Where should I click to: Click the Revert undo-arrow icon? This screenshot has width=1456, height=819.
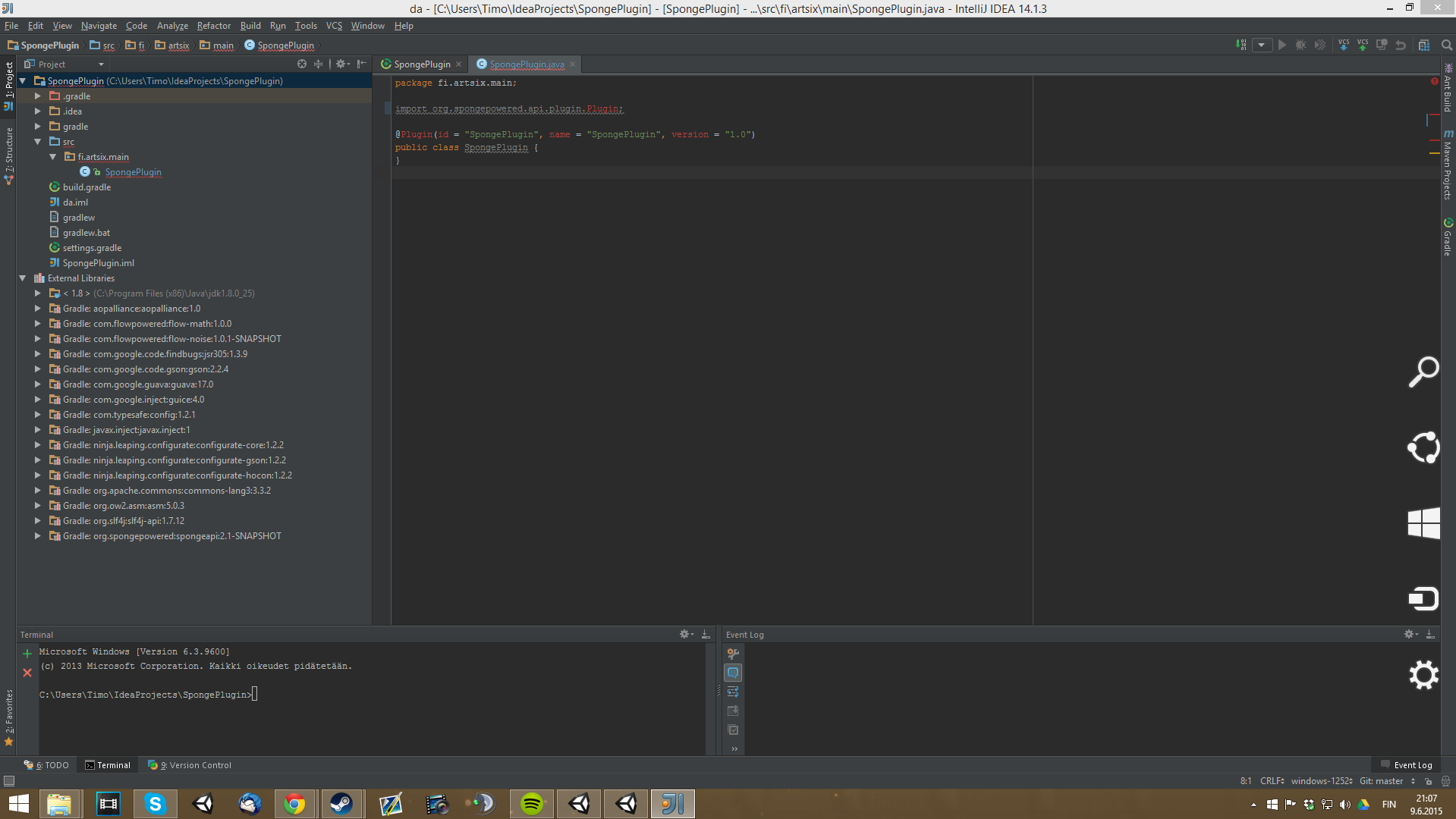tap(1401, 45)
